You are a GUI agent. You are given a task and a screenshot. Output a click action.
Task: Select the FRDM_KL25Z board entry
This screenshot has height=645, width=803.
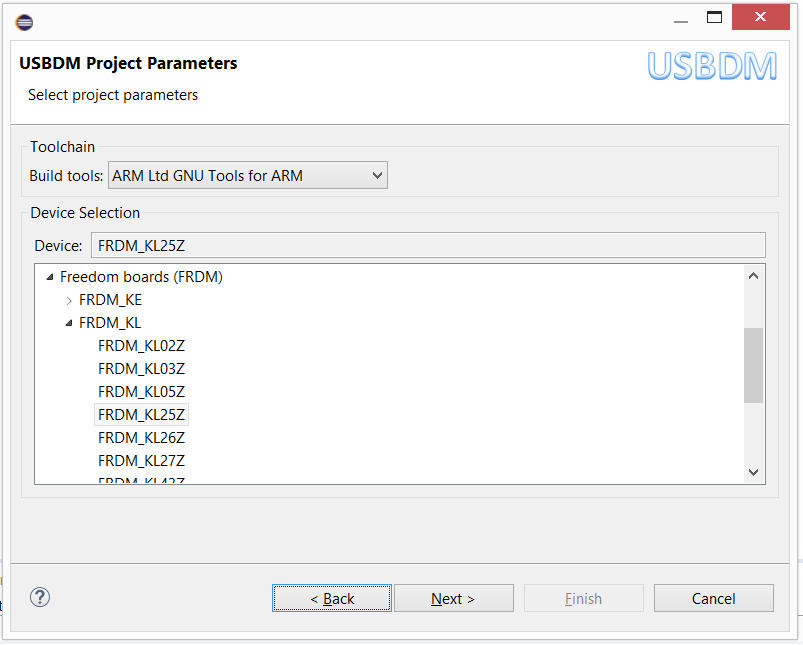(x=141, y=415)
